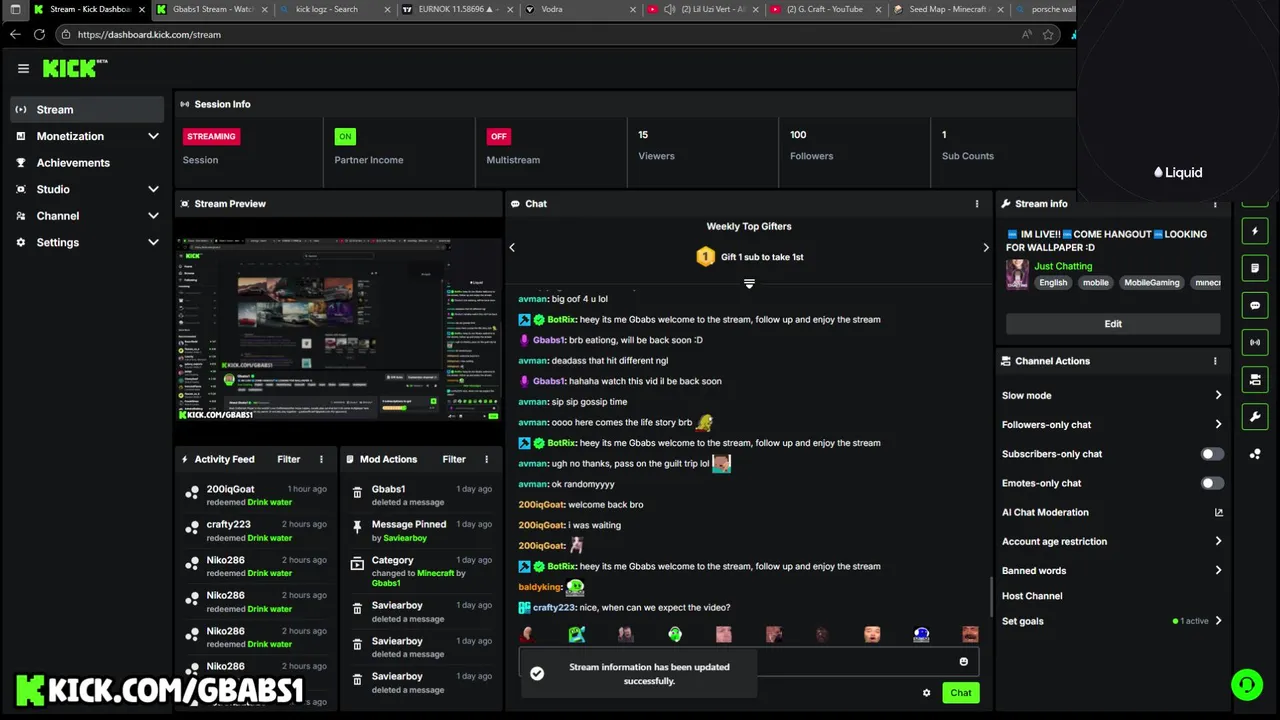The width and height of the screenshot is (1280, 720).
Task: Open the Mod Actions three-dot menu
Action: pos(486,459)
